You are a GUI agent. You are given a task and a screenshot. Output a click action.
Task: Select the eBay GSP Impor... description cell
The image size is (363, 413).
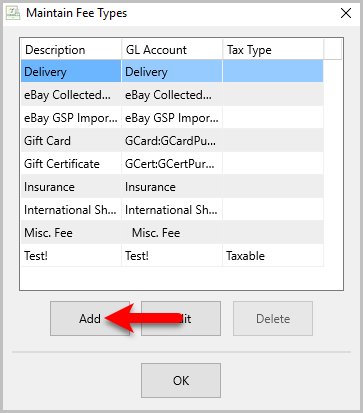[x=71, y=118]
